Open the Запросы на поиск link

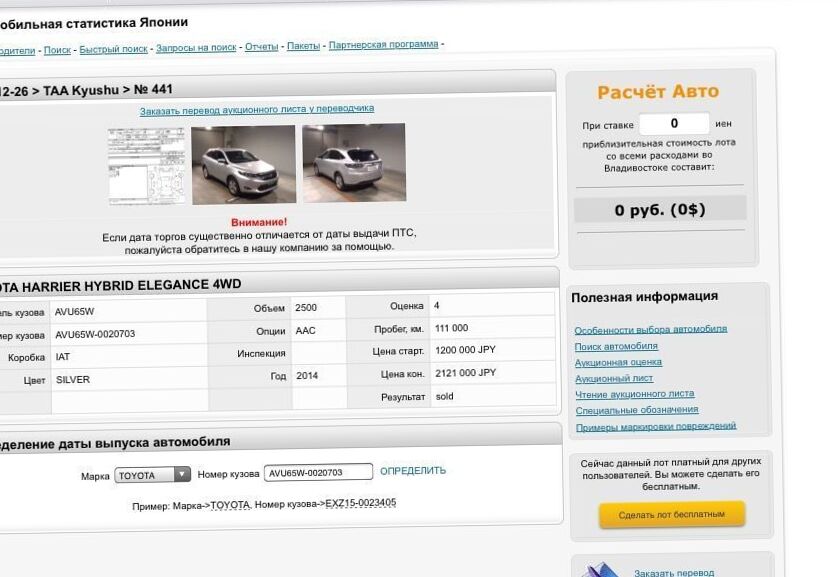196,48
